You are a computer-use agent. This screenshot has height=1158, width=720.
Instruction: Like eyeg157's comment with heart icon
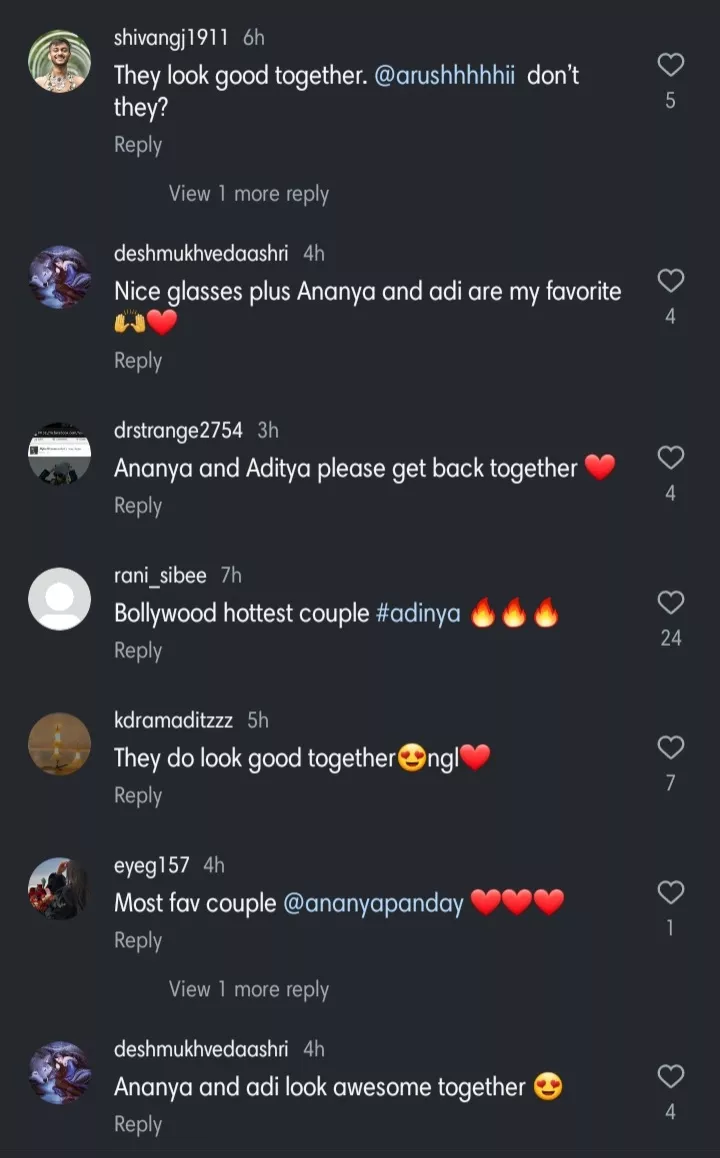click(670, 893)
